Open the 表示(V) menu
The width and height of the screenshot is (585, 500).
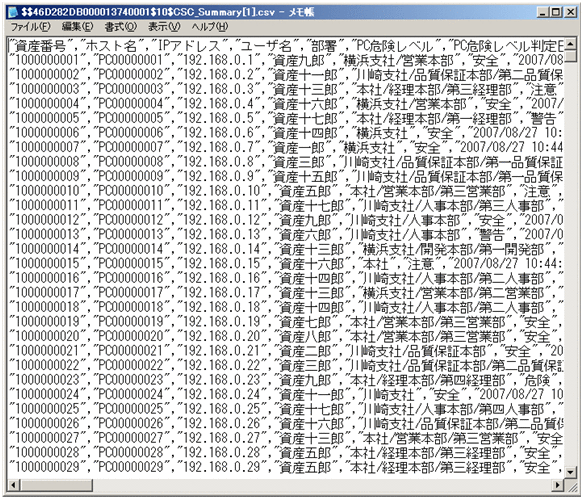pos(164,27)
